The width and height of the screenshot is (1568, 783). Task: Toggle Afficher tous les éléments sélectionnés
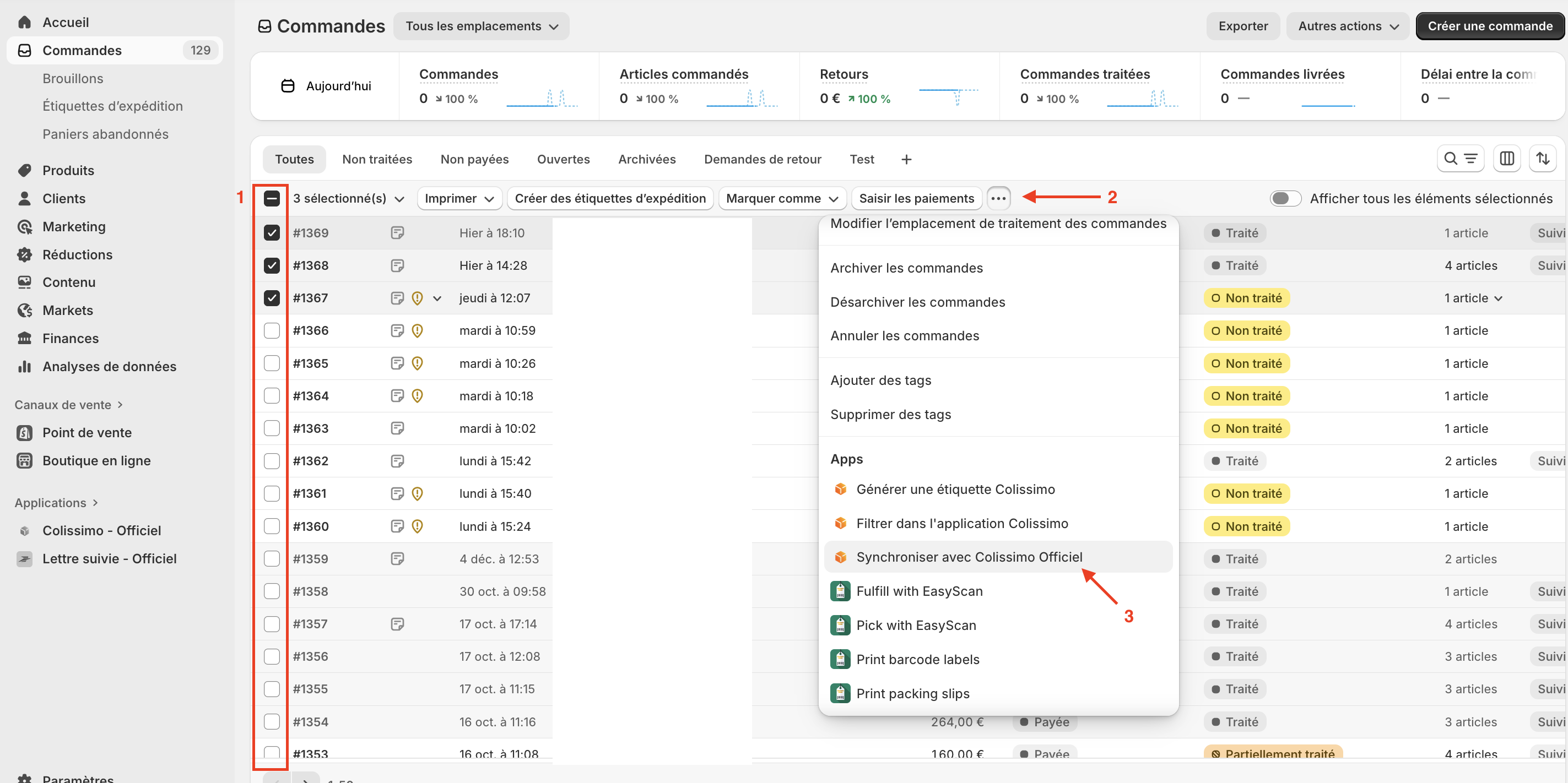pos(1284,198)
